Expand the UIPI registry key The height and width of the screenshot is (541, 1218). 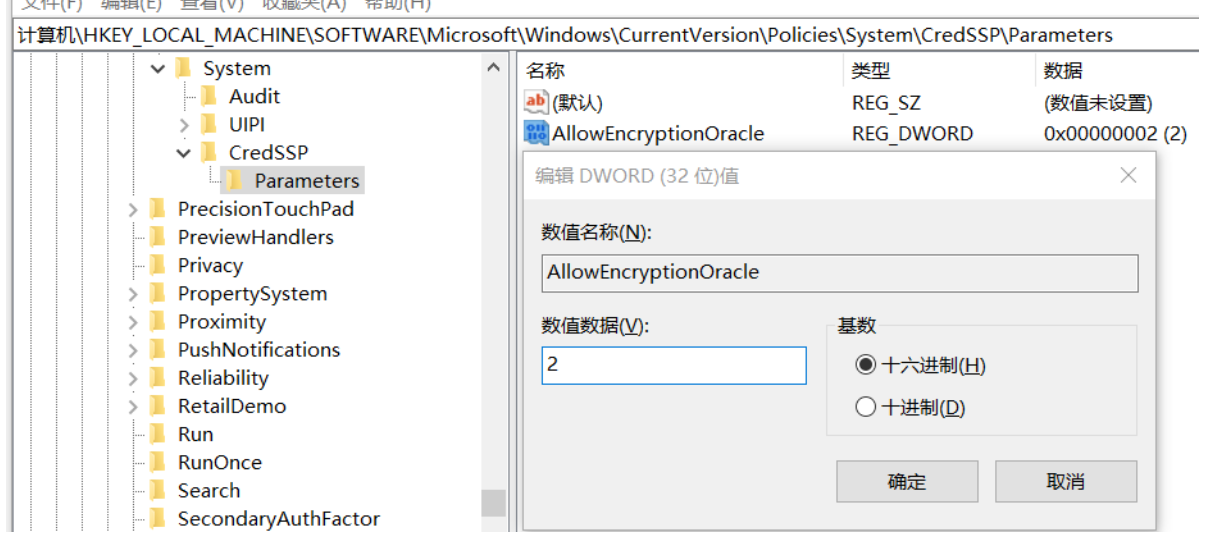coord(184,125)
